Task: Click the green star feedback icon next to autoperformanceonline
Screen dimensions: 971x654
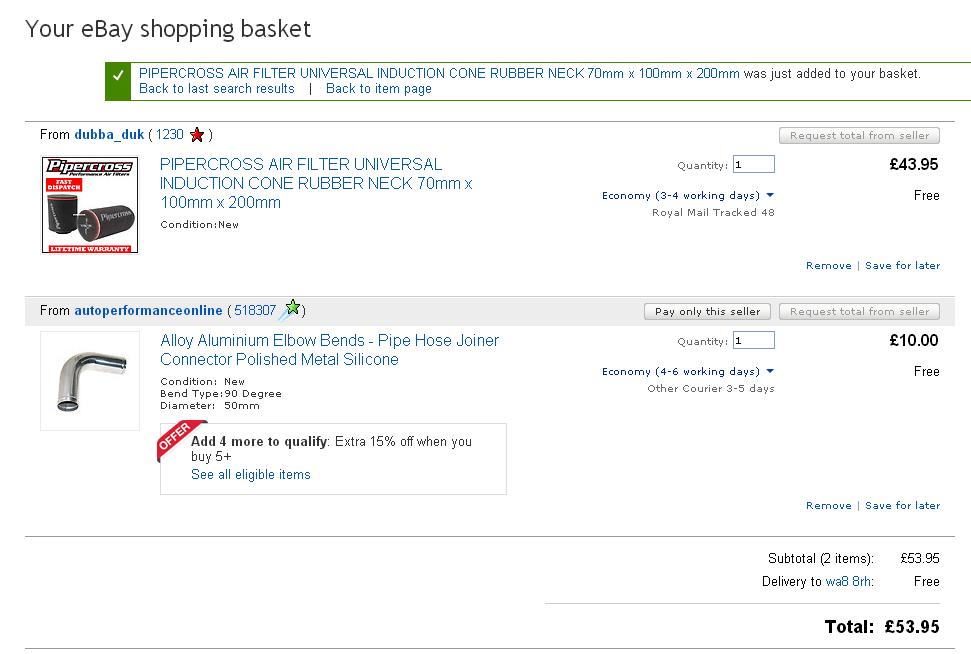Action: click(x=291, y=309)
